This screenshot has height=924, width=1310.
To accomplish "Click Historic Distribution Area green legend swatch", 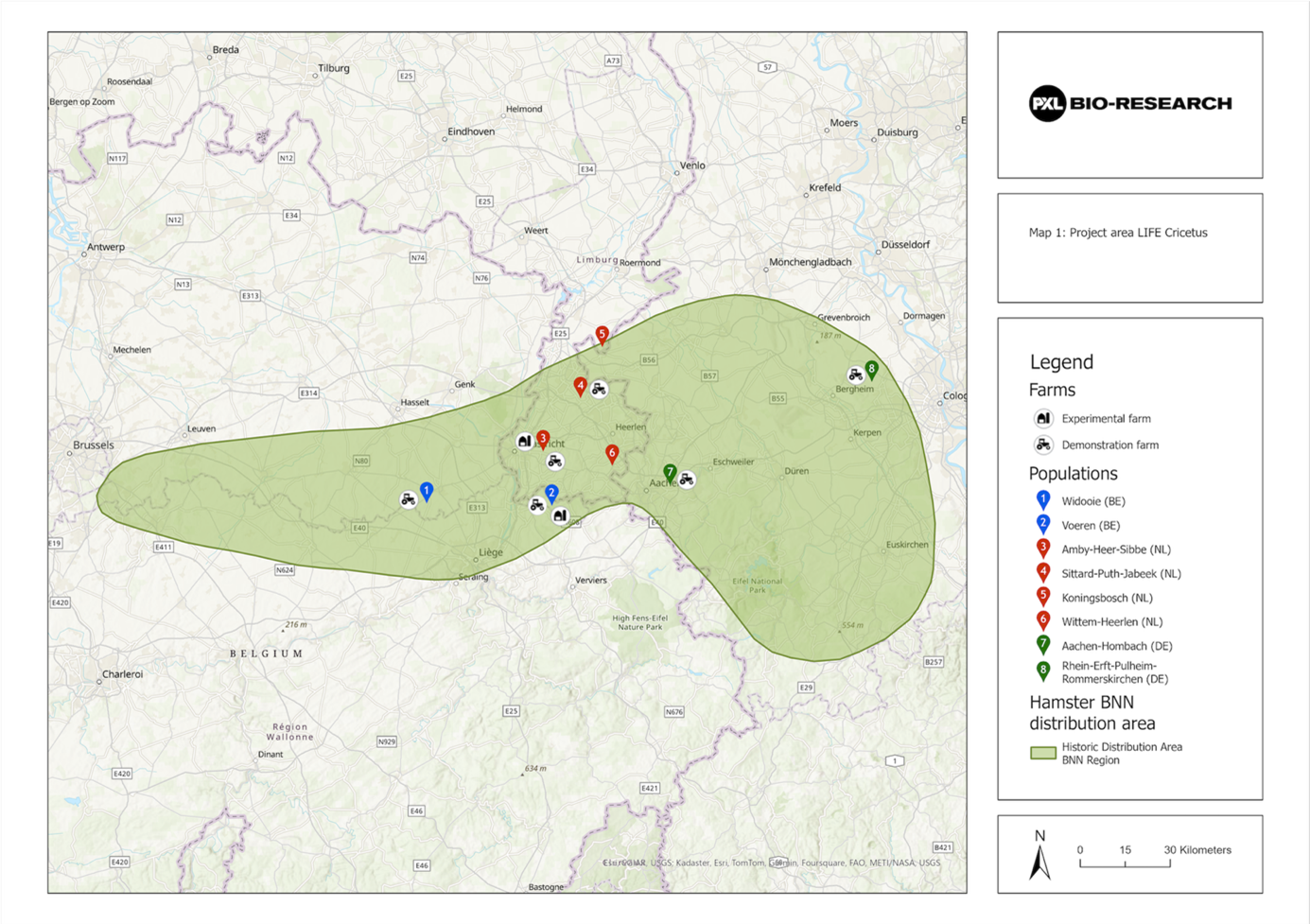I will pos(1042,754).
